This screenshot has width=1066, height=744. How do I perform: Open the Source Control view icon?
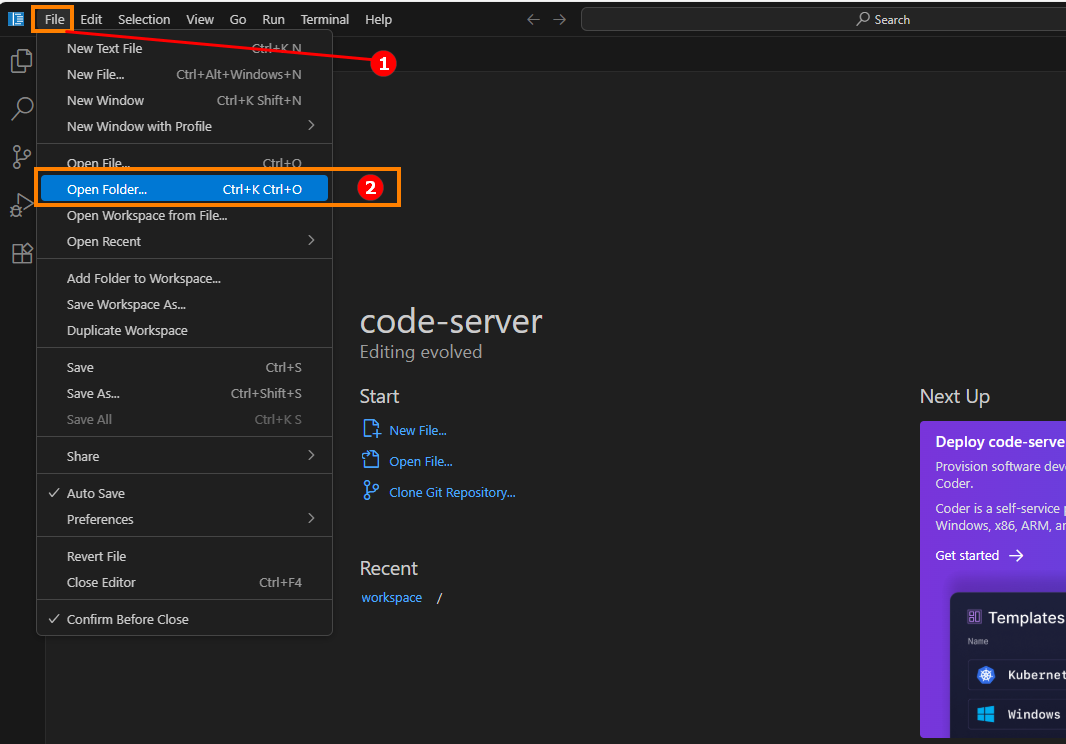pyautogui.click(x=21, y=156)
